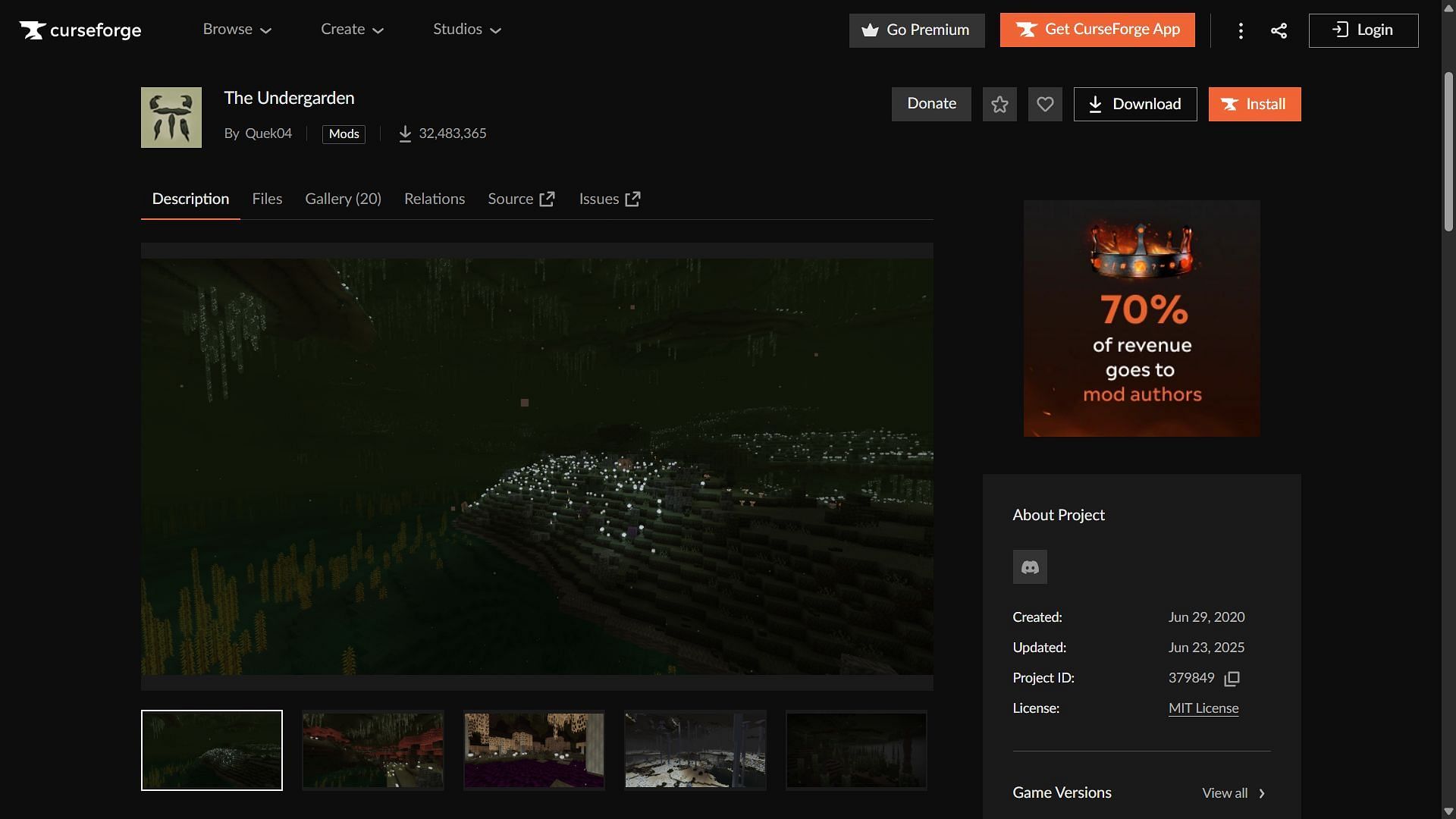Click the Download button

1135,104
